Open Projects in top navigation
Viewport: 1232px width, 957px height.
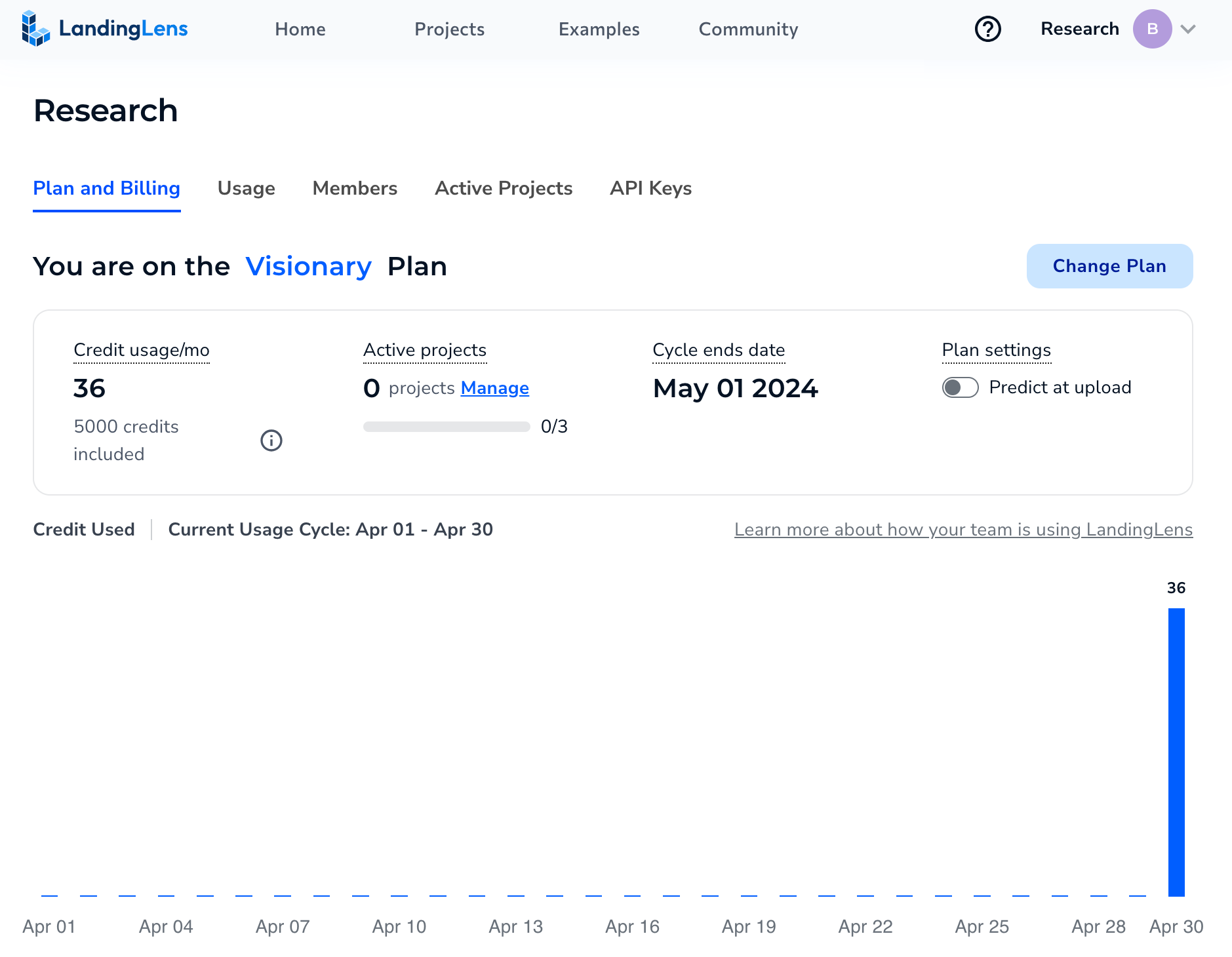click(x=449, y=29)
